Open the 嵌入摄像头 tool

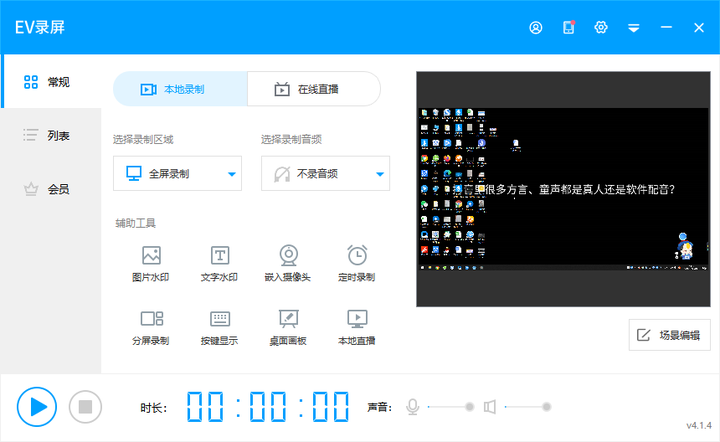[288, 263]
